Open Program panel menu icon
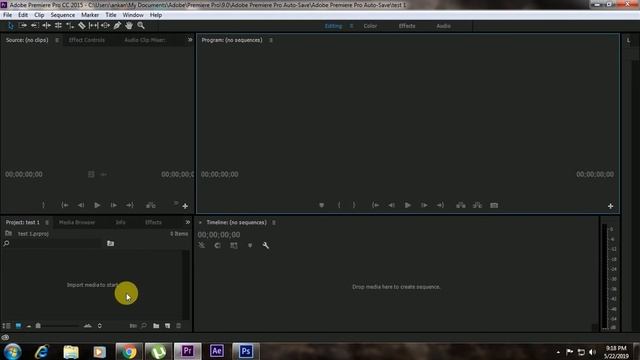Viewport: 640px width, 360px height. pyautogui.click(x=271, y=40)
